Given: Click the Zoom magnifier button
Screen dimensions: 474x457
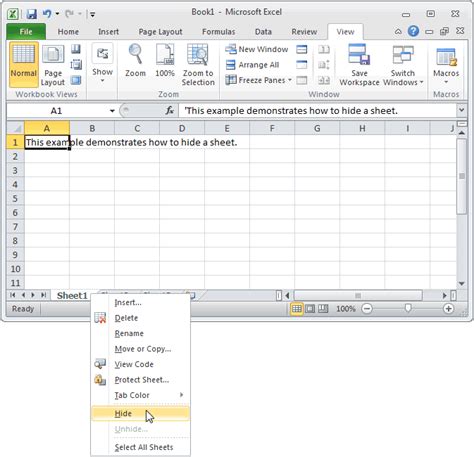Looking at the screenshot, I should [135, 61].
